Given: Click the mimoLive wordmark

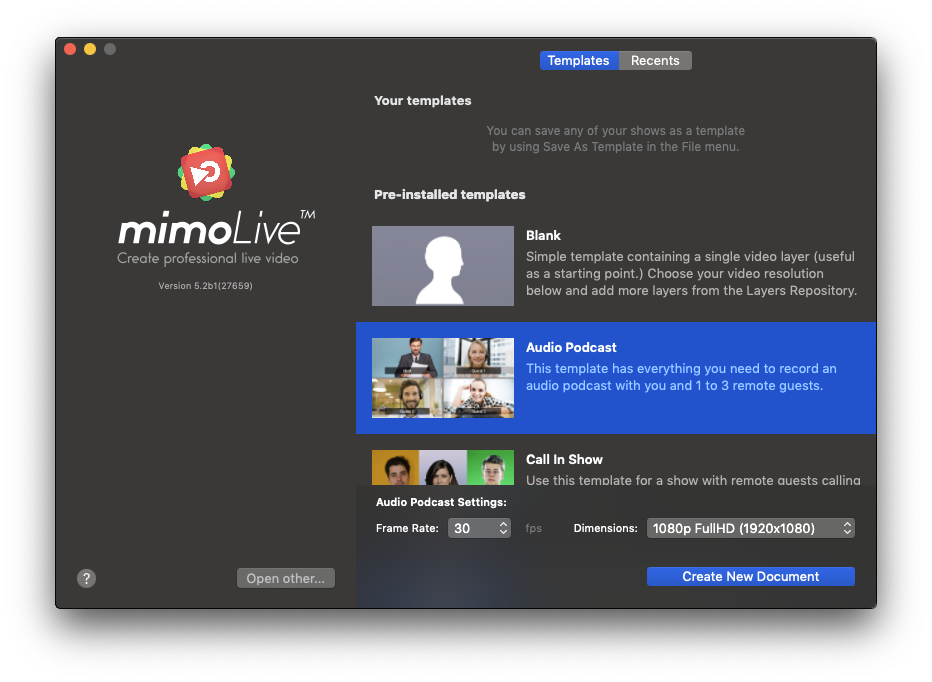Looking at the screenshot, I should (x=216, y=228).
